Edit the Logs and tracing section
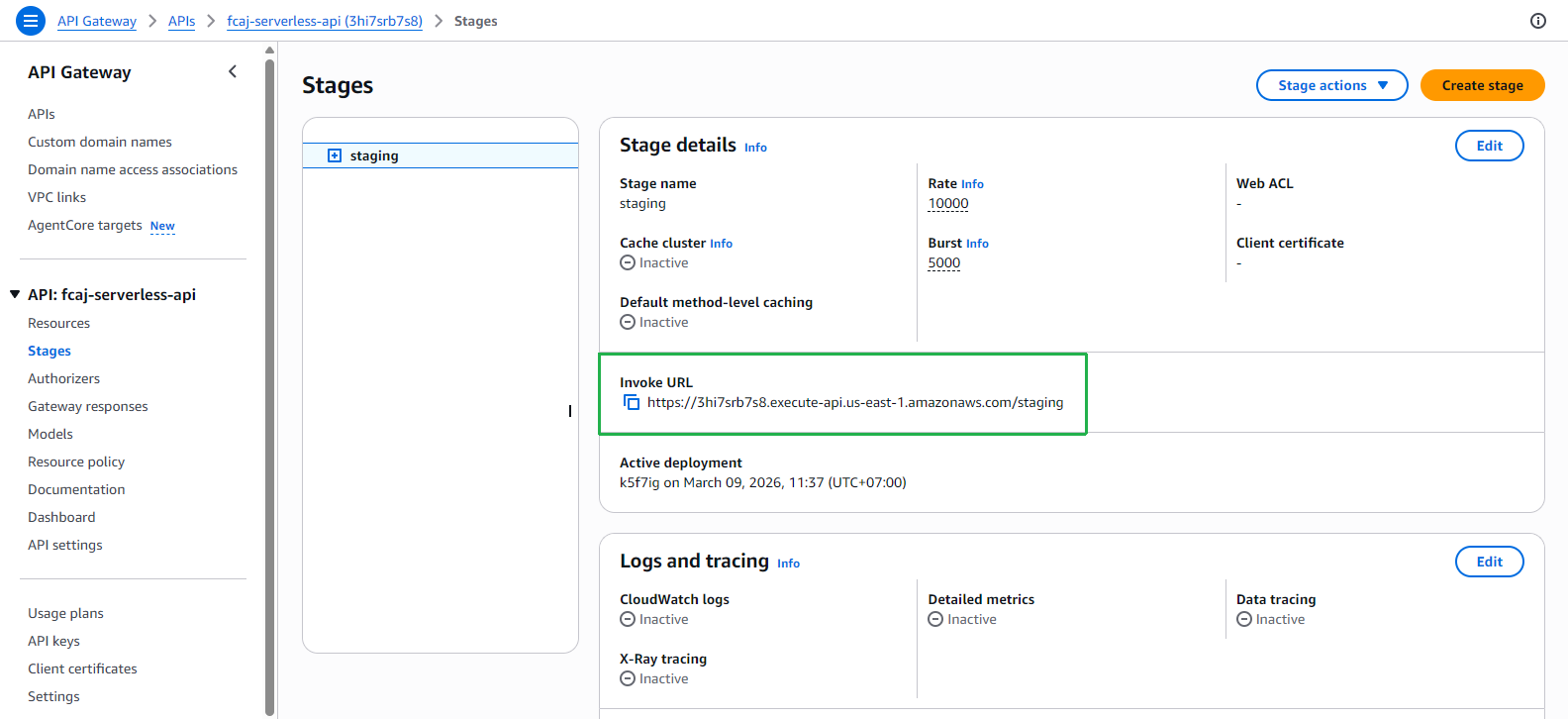Image resolution: width=1568 pixels, height=719 pixels. click(x=1489, y=562)
